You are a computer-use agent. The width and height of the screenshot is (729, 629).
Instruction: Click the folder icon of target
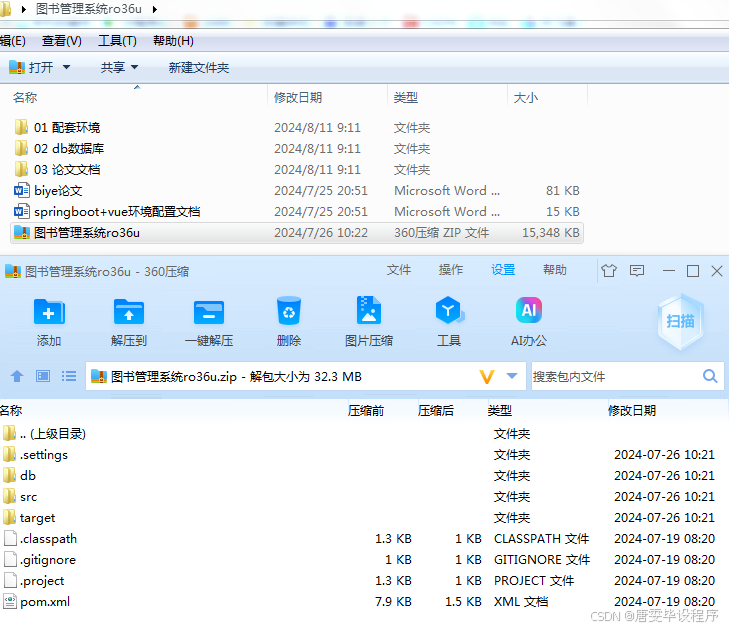tap(9, 517)
